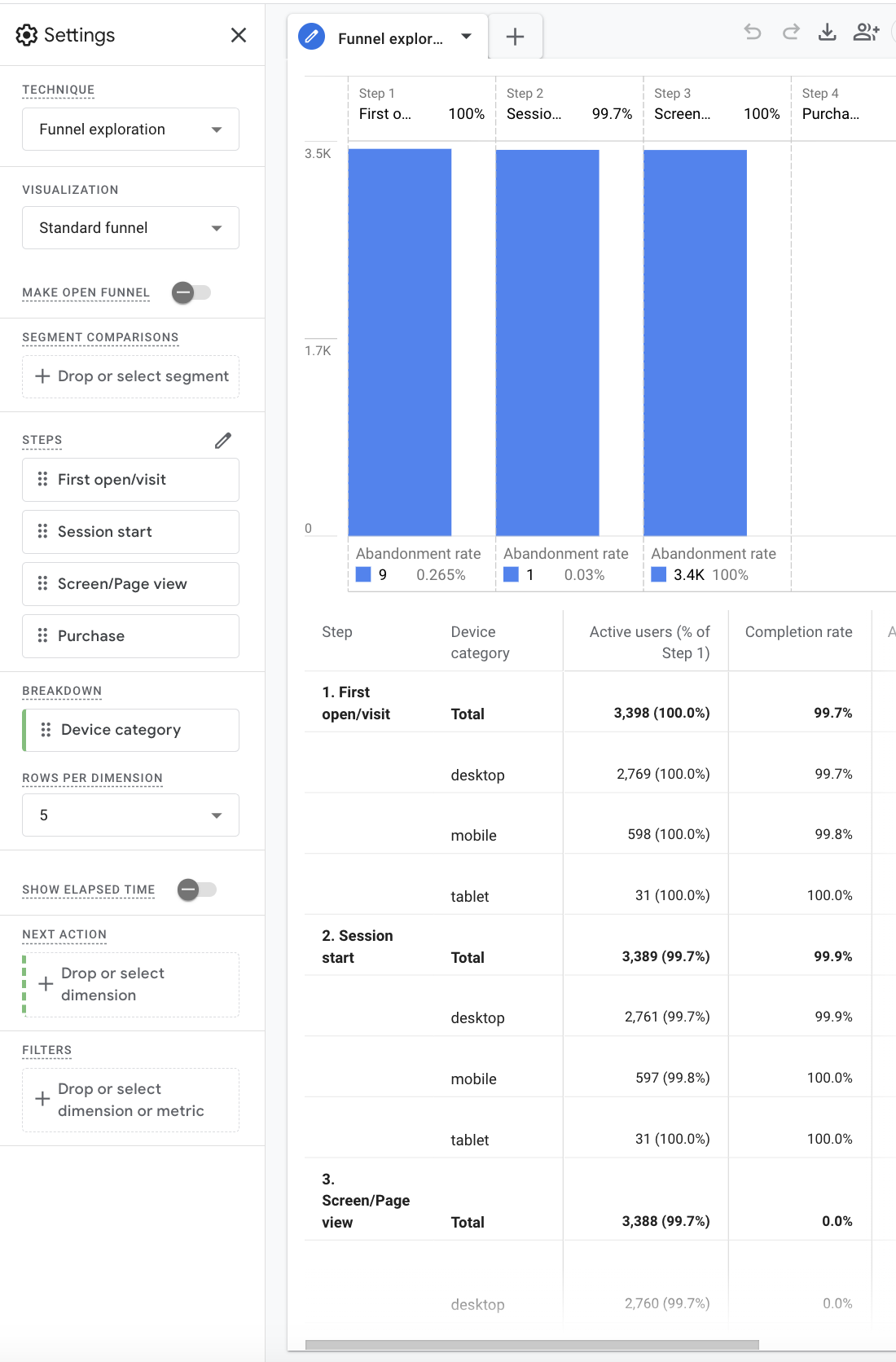The height and width of the screenshot is (1362, 896).
Task: Share exploration with add-users icon
Action: pyautogui.click(x=865, y=33)
